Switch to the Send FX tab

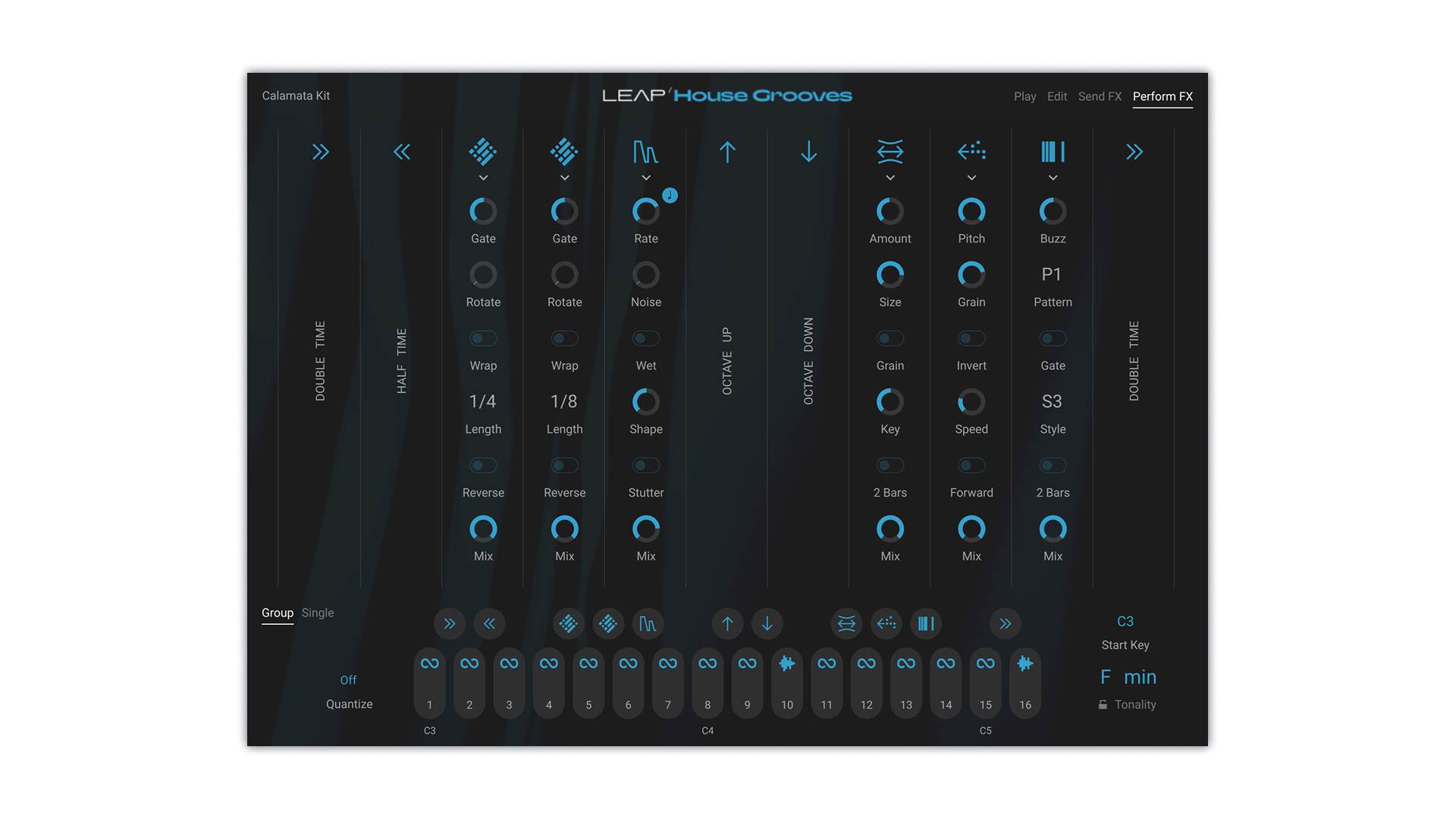click(1100, 96)
